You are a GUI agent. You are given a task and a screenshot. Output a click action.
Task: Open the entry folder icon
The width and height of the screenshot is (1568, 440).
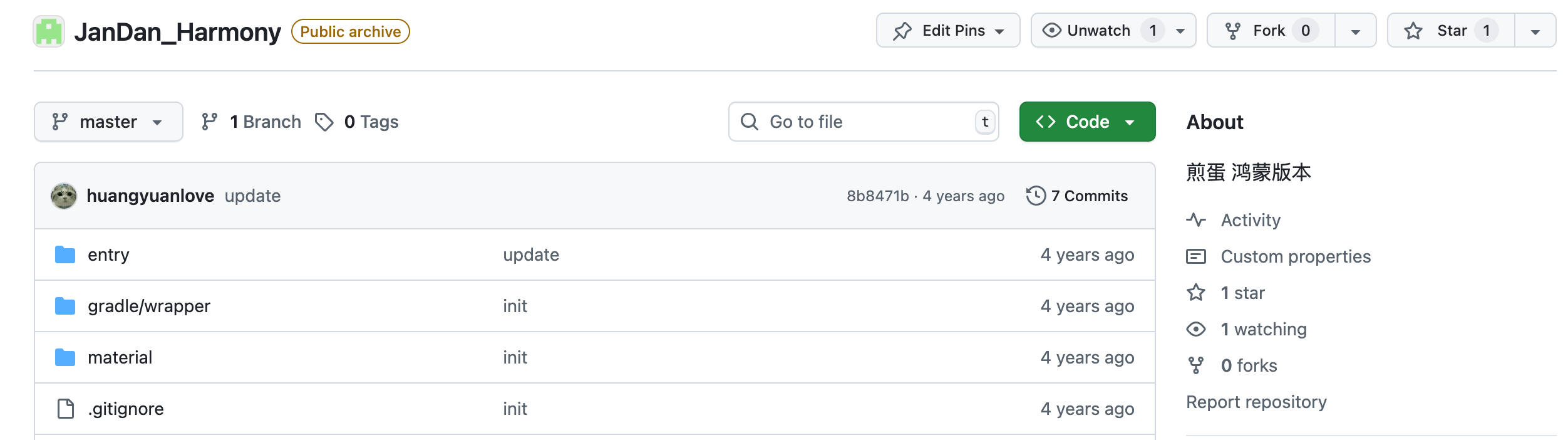click(65, 254)
